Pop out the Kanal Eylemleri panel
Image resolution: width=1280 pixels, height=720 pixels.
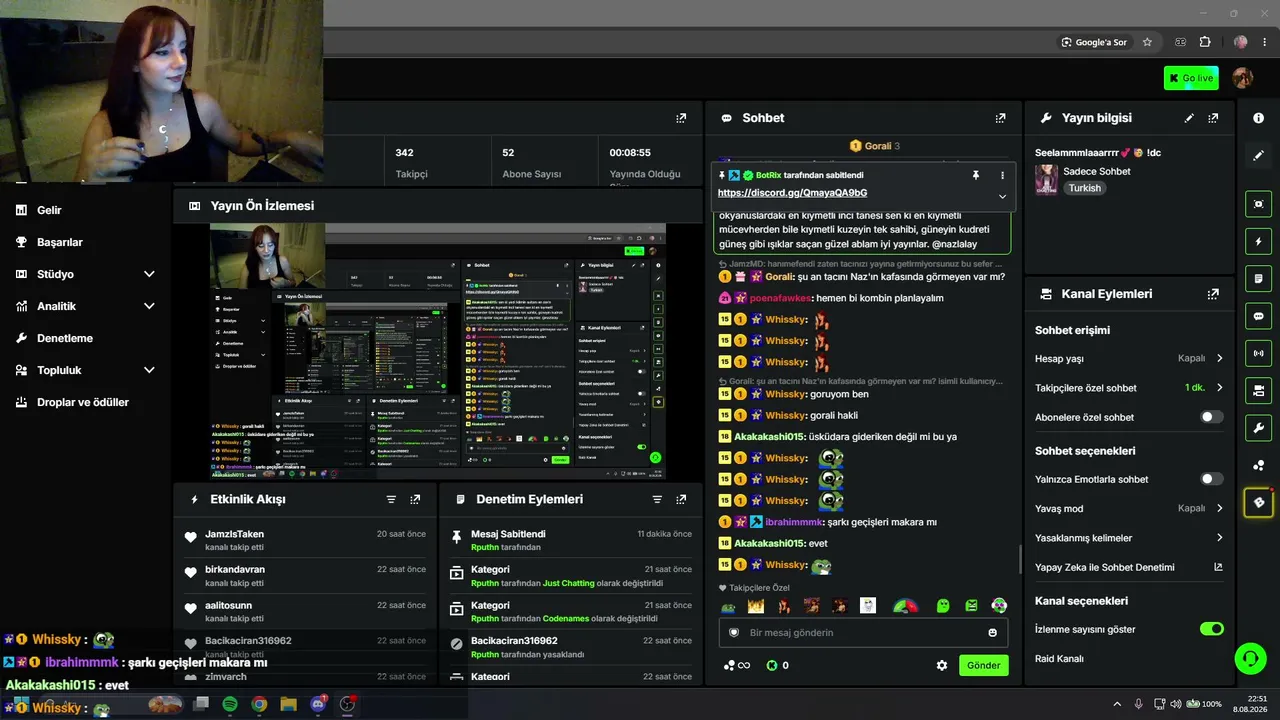coord(1213,294)
